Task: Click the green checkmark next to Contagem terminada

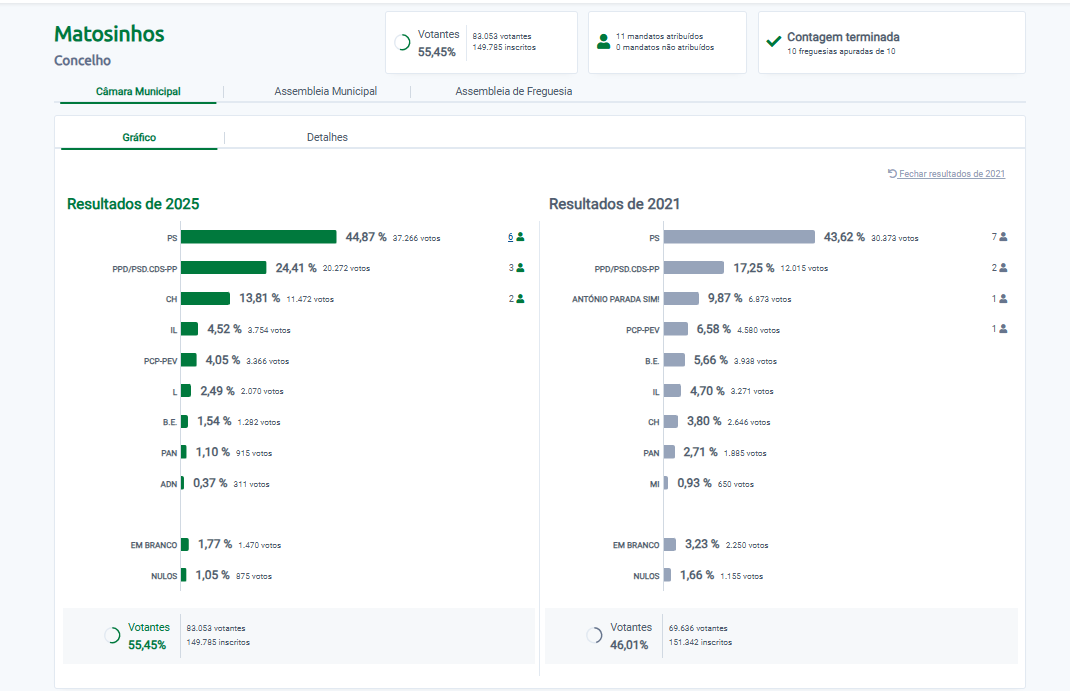Action: click(x=773, y=42)
